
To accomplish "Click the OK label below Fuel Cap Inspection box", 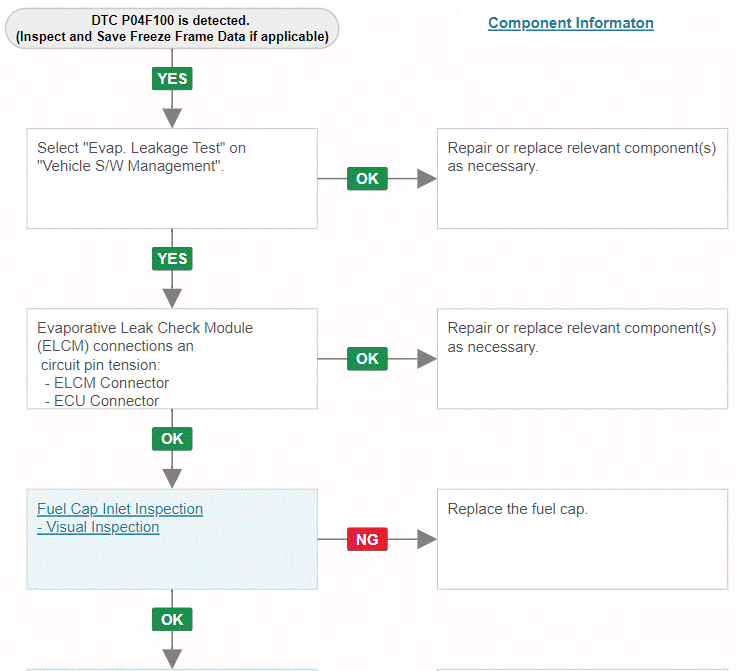I will (172, 620).
